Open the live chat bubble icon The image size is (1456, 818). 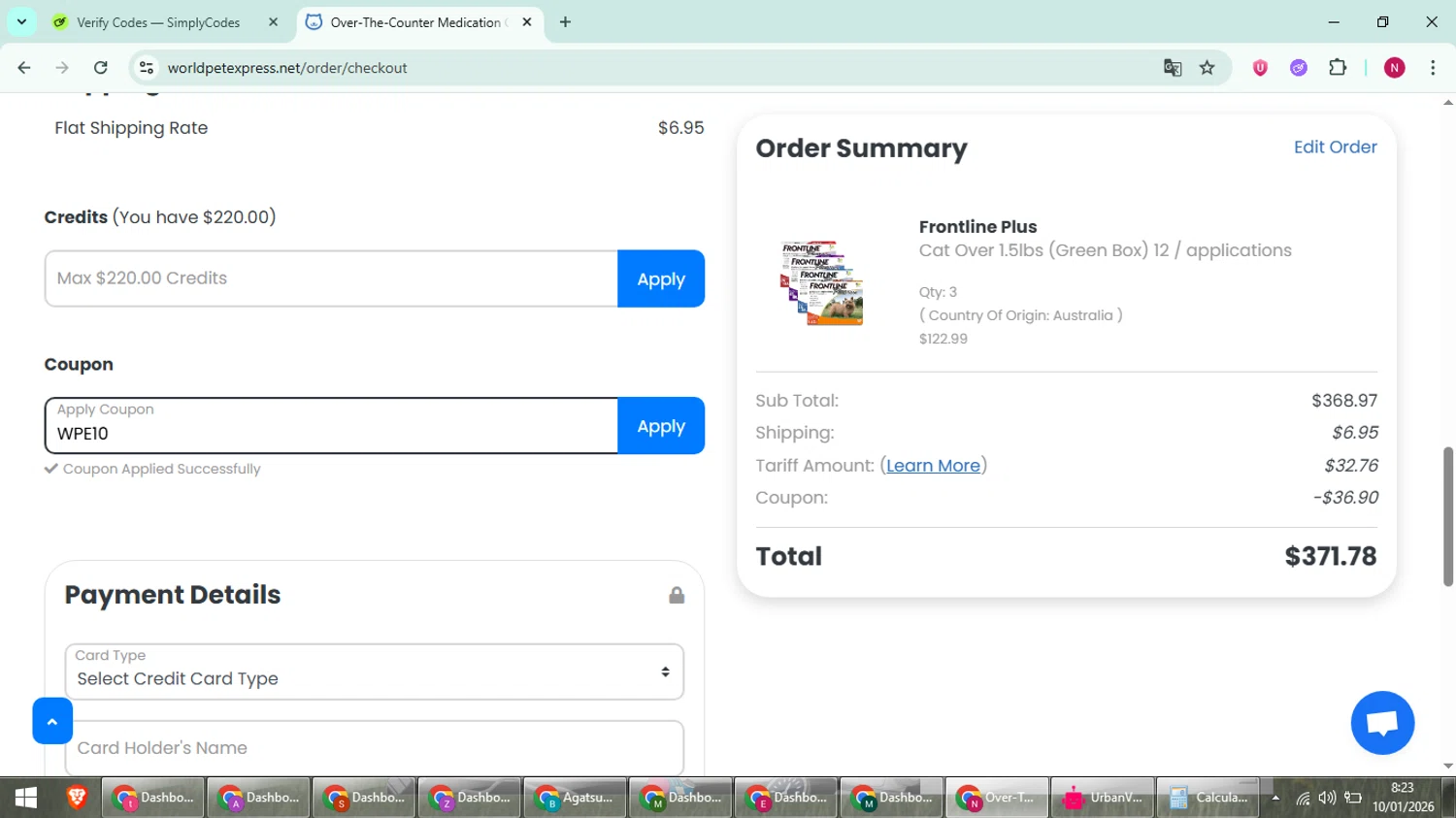pyautogui.click(x=1382, y=723)
